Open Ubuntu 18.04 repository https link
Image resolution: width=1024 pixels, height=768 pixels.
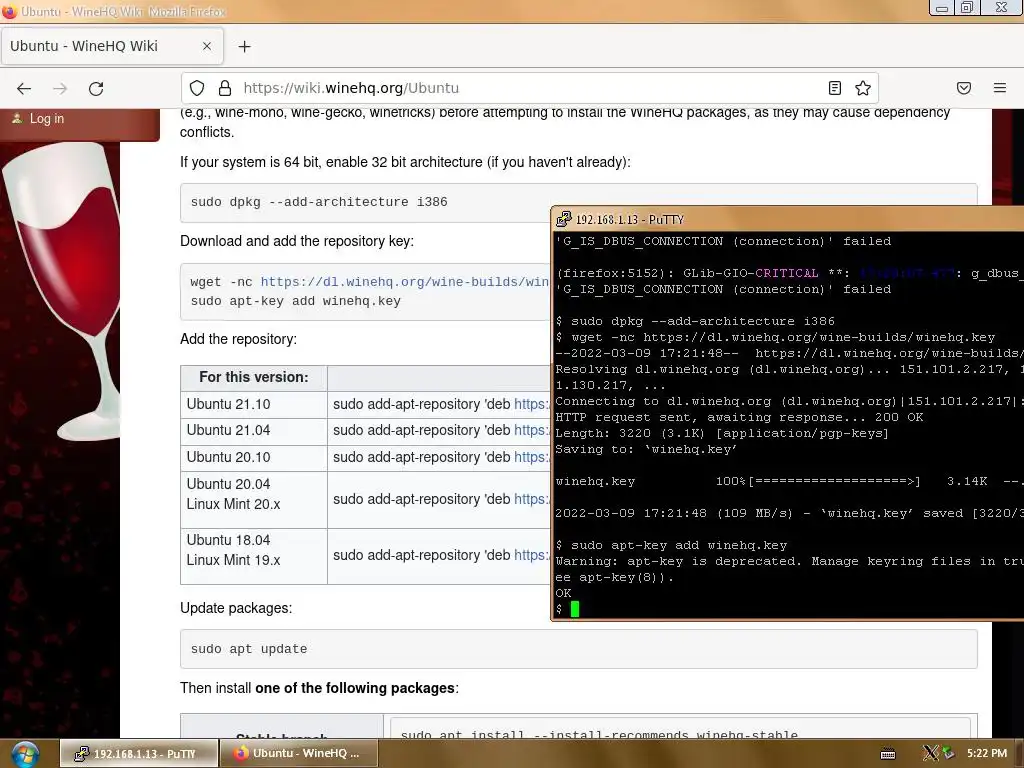531,555
